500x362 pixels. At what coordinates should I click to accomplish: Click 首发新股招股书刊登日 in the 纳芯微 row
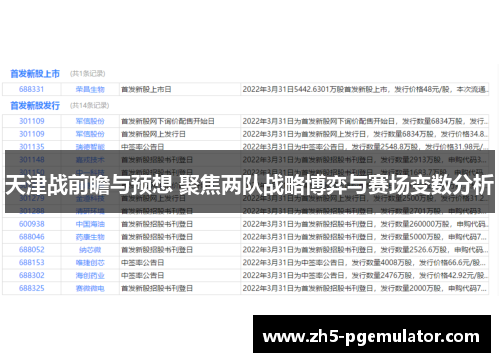coord(157,250)
